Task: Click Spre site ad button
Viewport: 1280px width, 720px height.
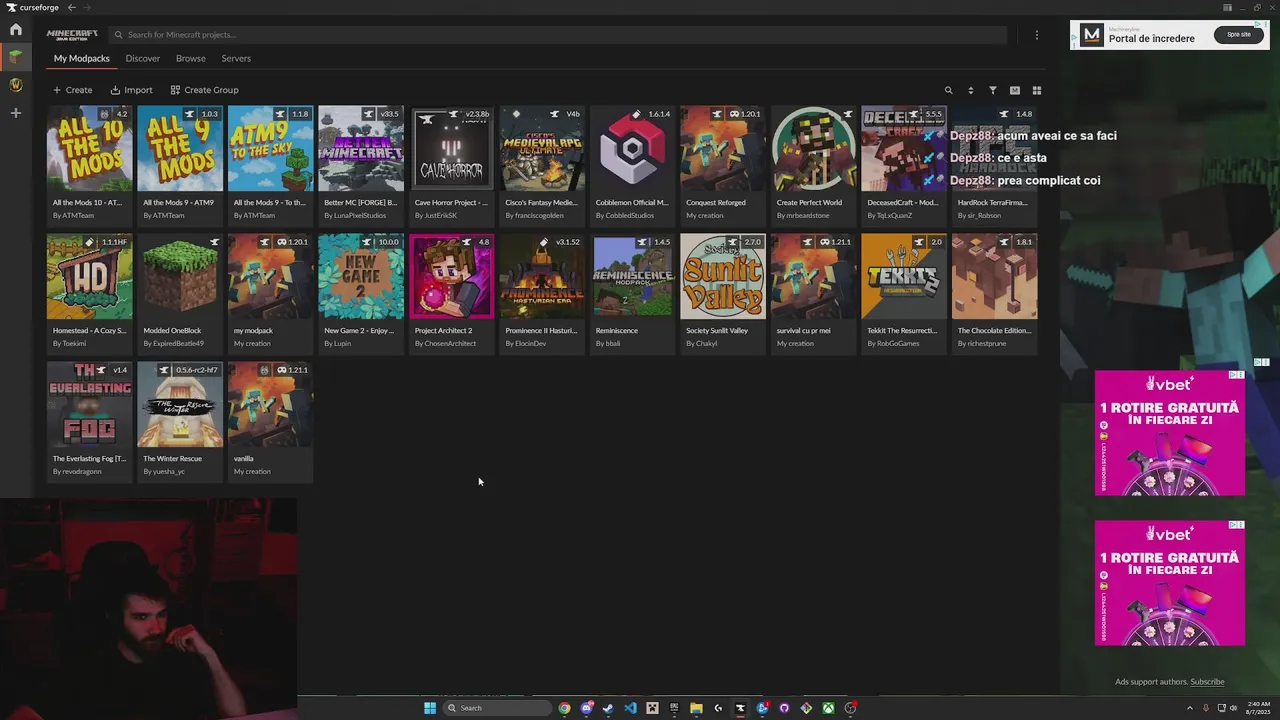Action: pyautogui.click(x=1239, y=34)
